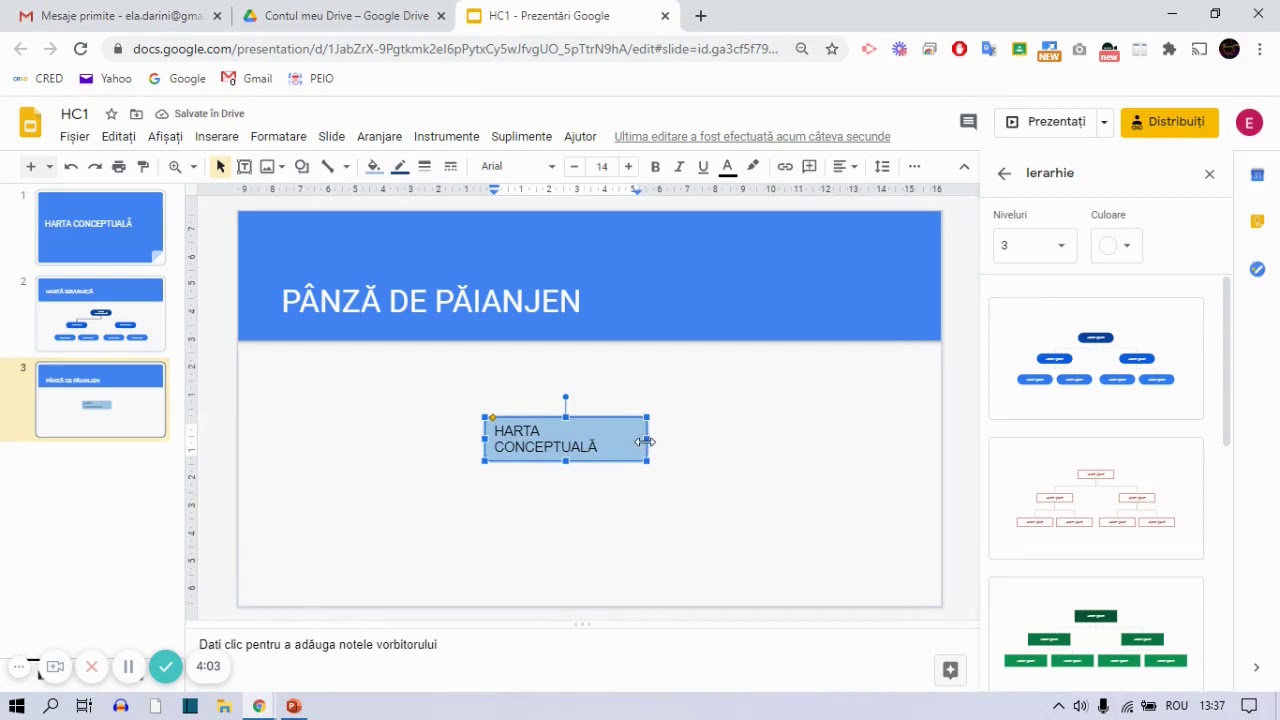Star the HC1 presentation
Image resolution: width=1280 pixels, height=720 pixels.
[111, 114]
